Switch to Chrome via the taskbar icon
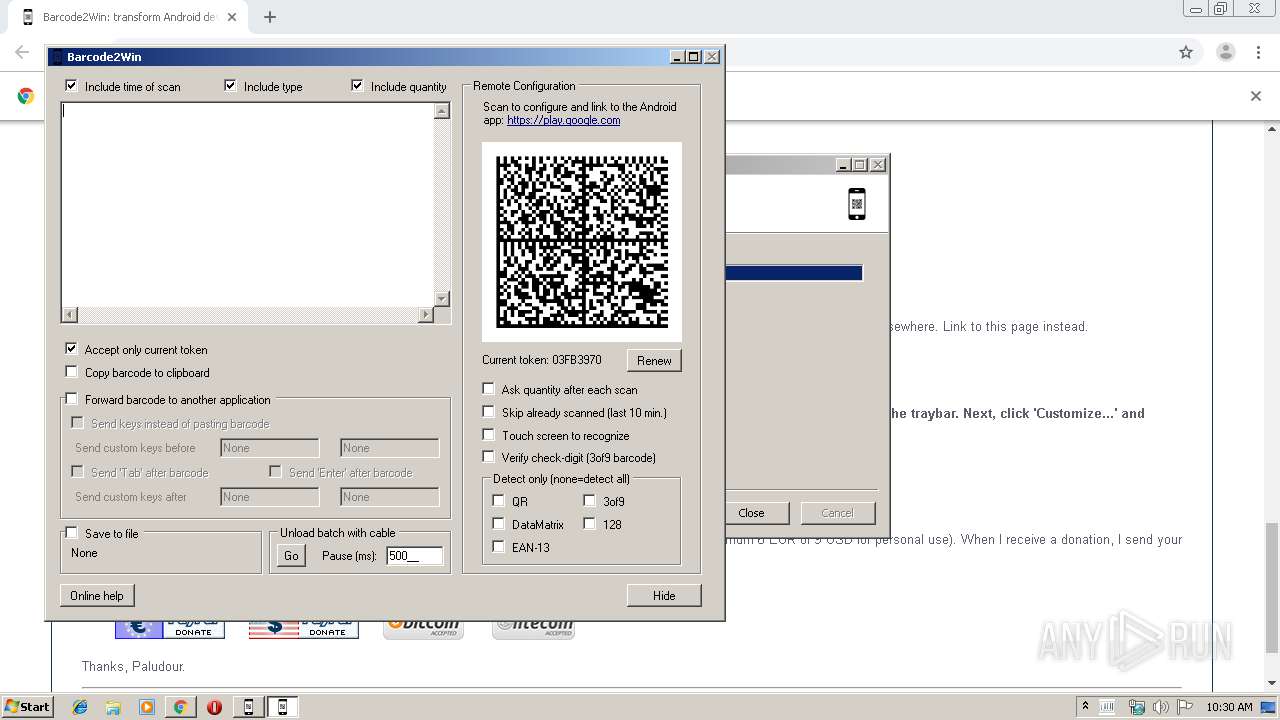The height and width of the screenshot is (720, 1280). click(x=180, y=707)
